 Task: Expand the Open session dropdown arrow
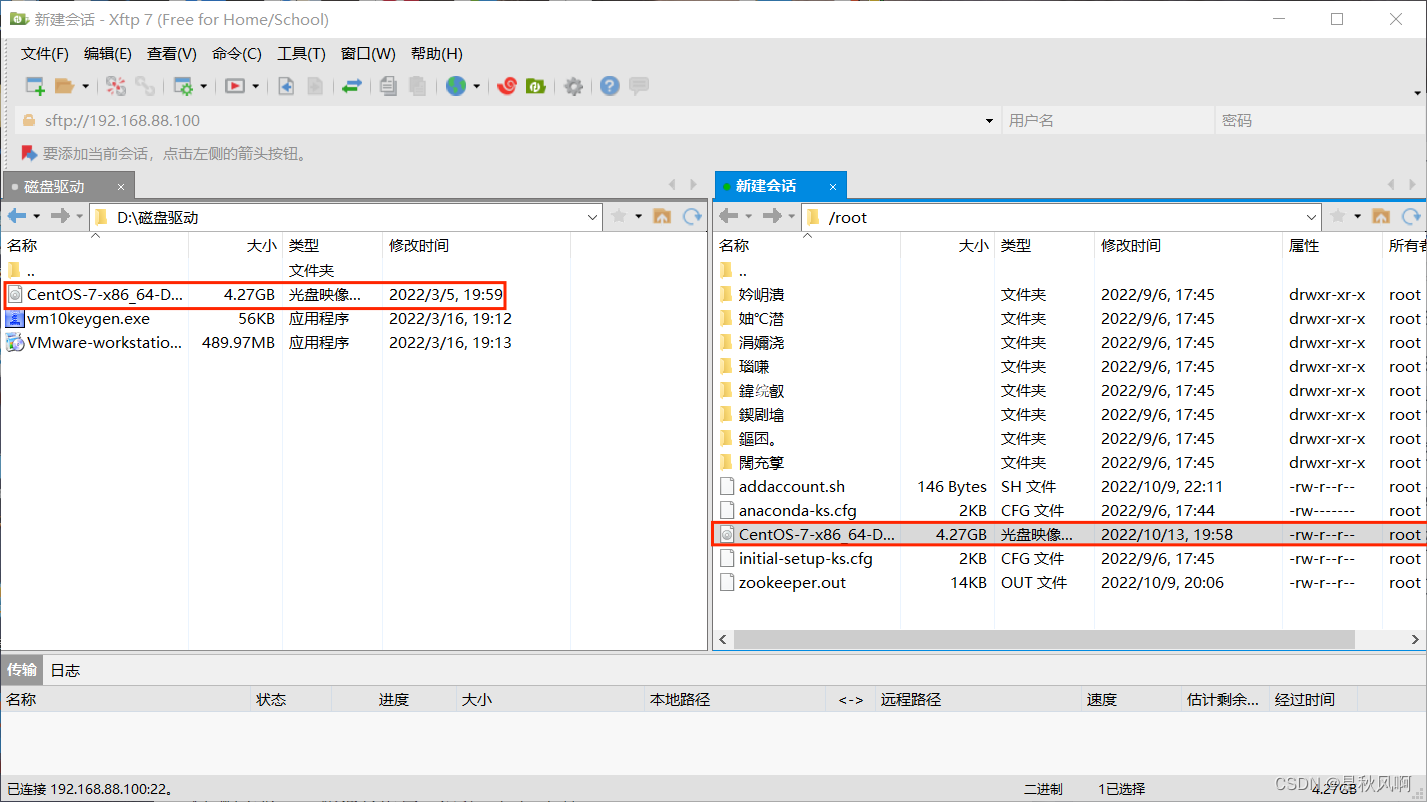click(85, 86)
